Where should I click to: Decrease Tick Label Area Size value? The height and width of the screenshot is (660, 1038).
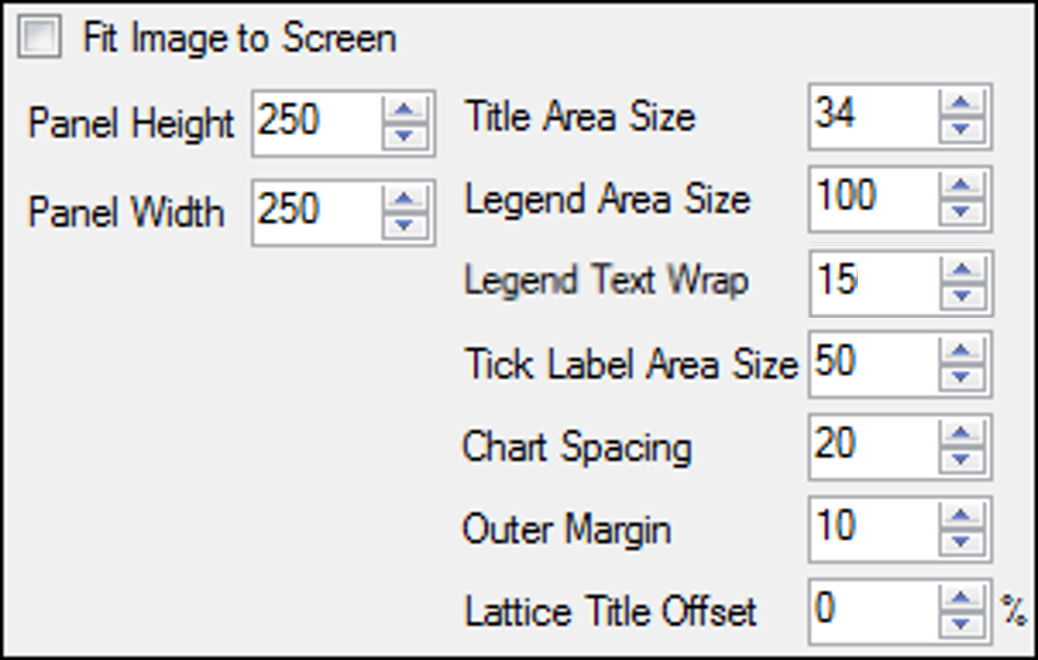(962, 377)
